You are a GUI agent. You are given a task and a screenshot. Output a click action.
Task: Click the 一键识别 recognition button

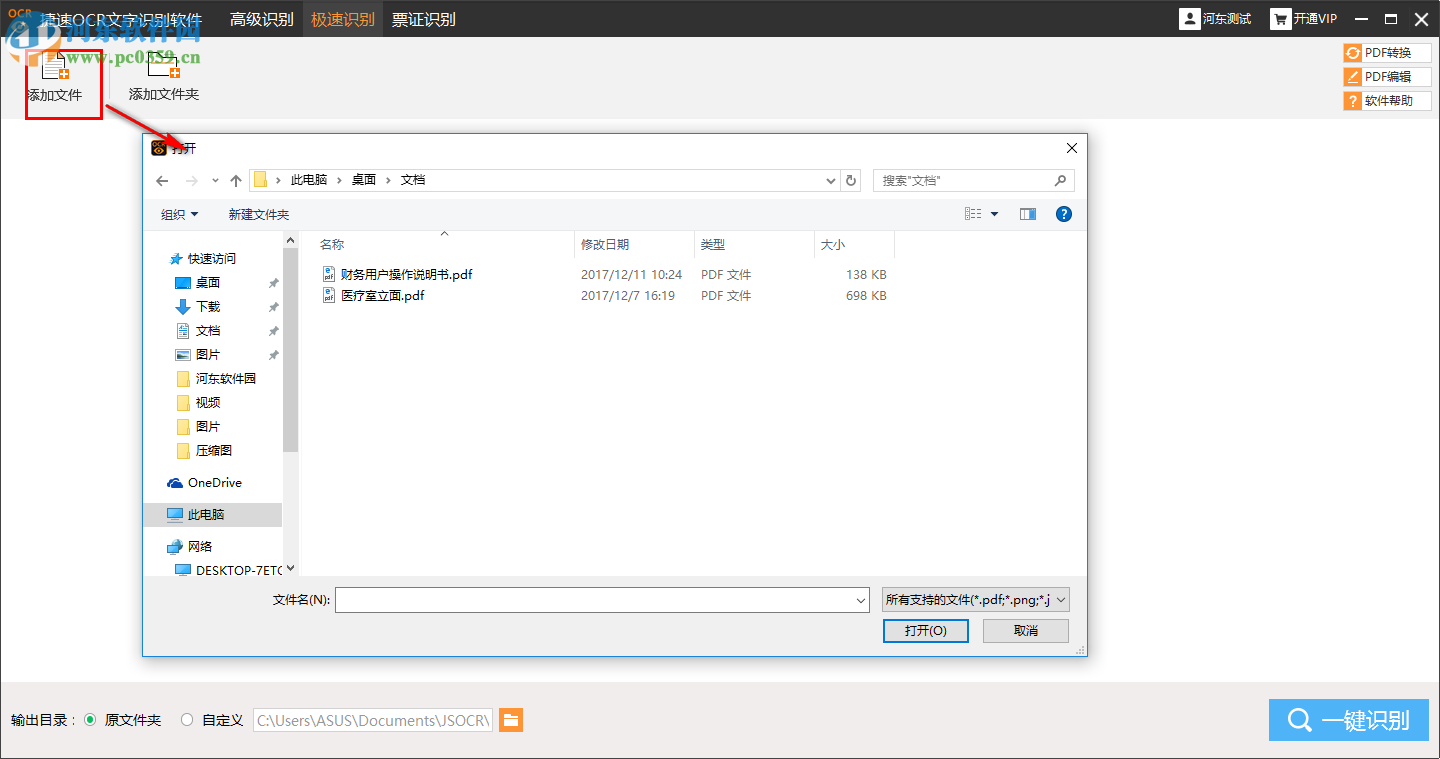coord(1348,719)
